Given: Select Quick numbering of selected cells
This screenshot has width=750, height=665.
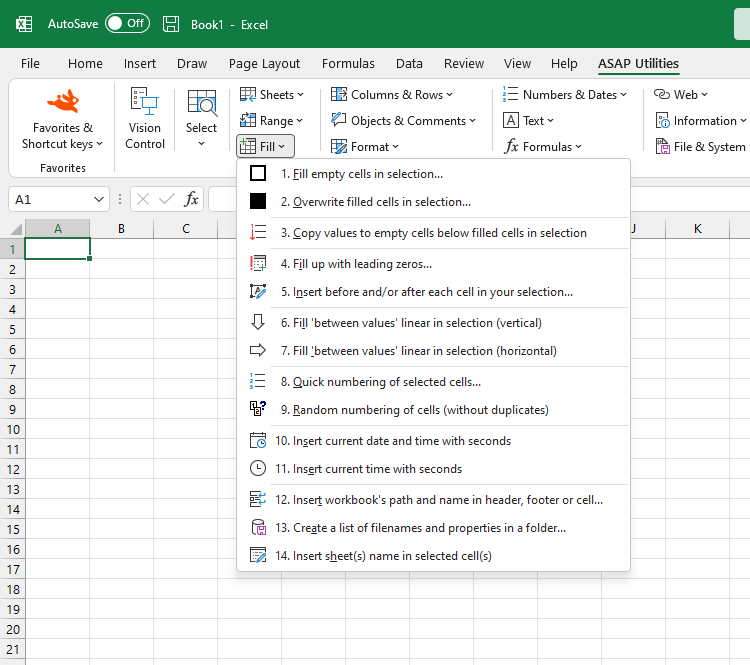Looking at the screenshot, I should [x=433, y=381].
